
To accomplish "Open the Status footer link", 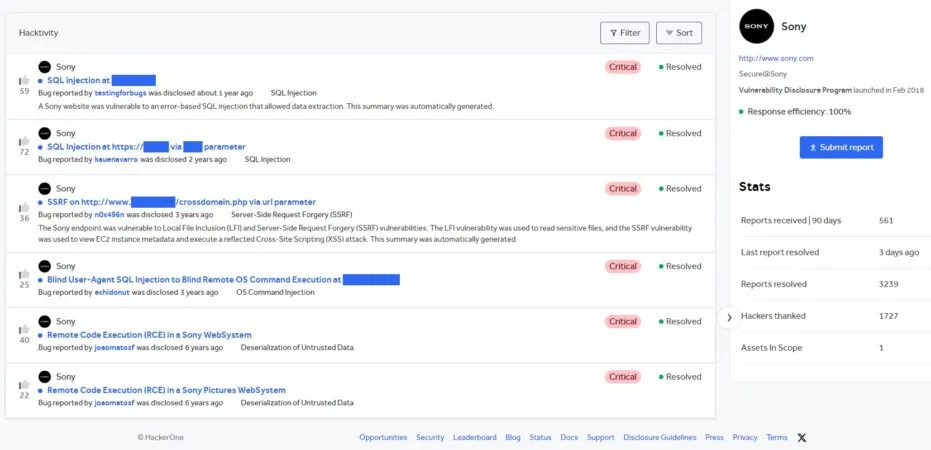I will (540, 438).
